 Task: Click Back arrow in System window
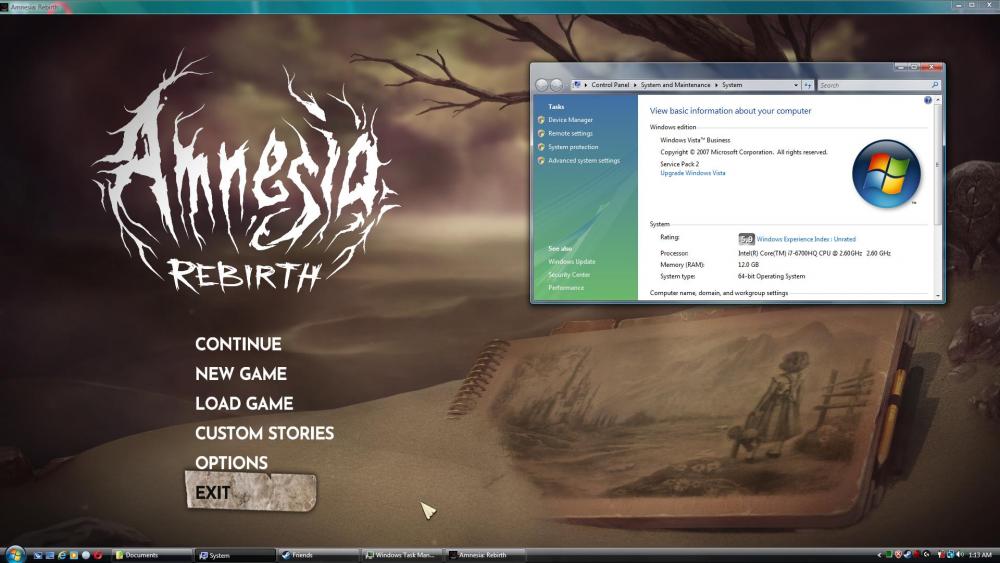point(541,85)
